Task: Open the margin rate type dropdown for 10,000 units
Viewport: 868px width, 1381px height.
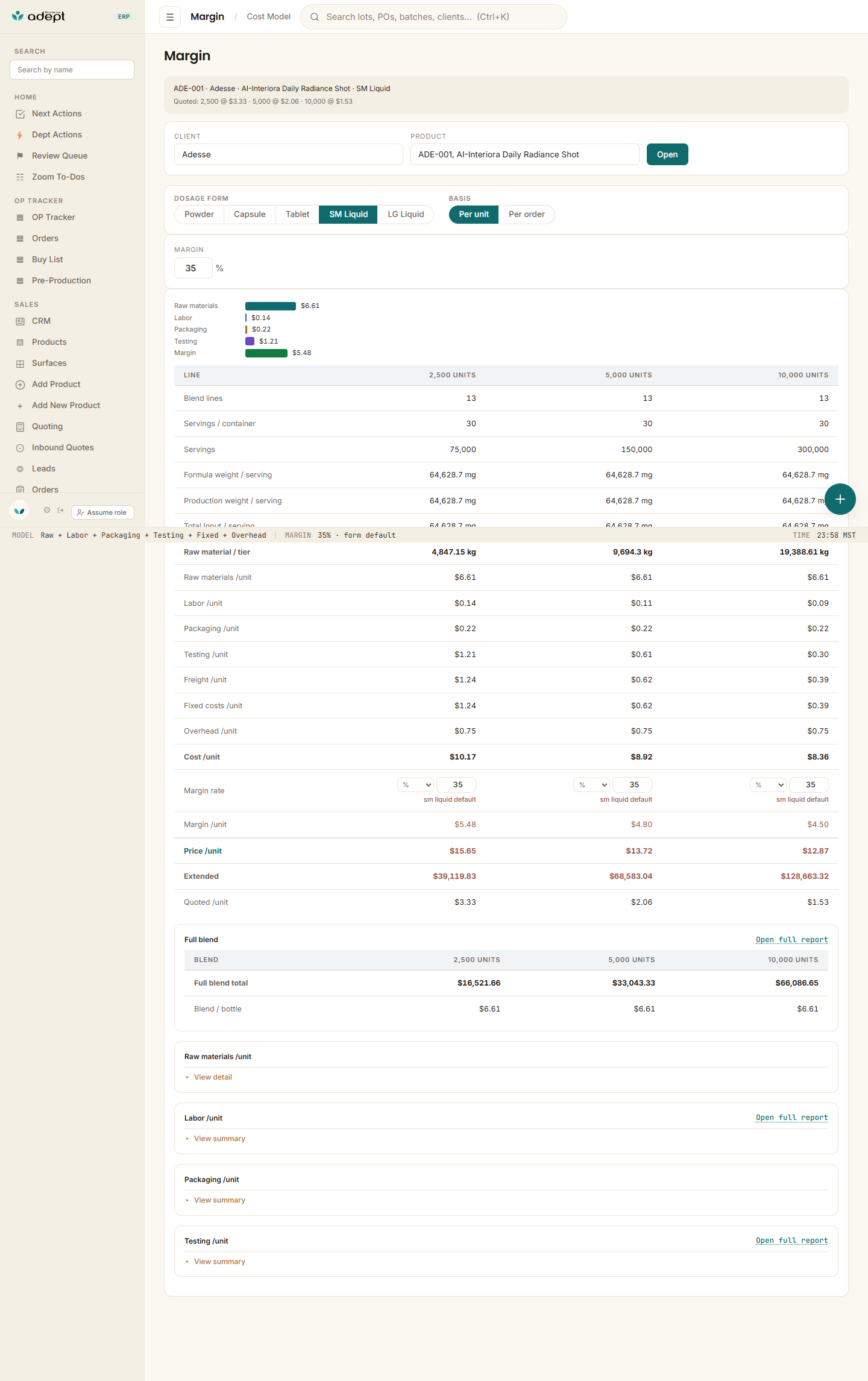Action: 769,785
